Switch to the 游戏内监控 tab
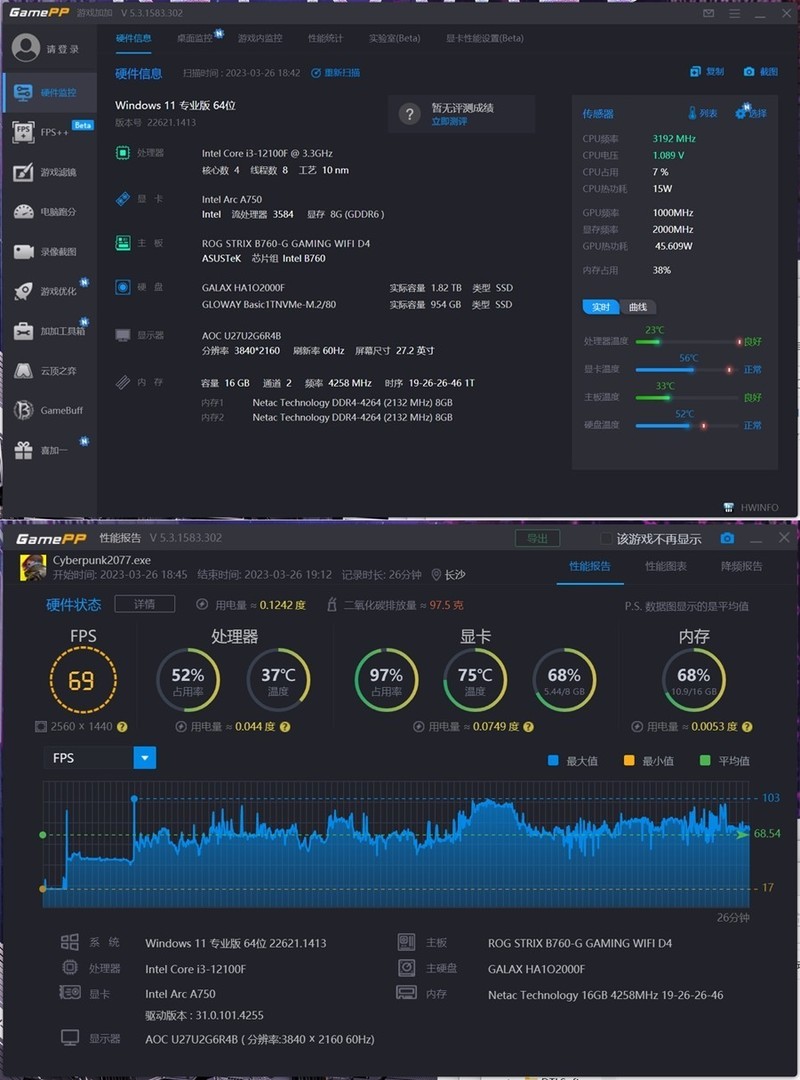Viewport: 800px width, 1080px height. (260, 39)
